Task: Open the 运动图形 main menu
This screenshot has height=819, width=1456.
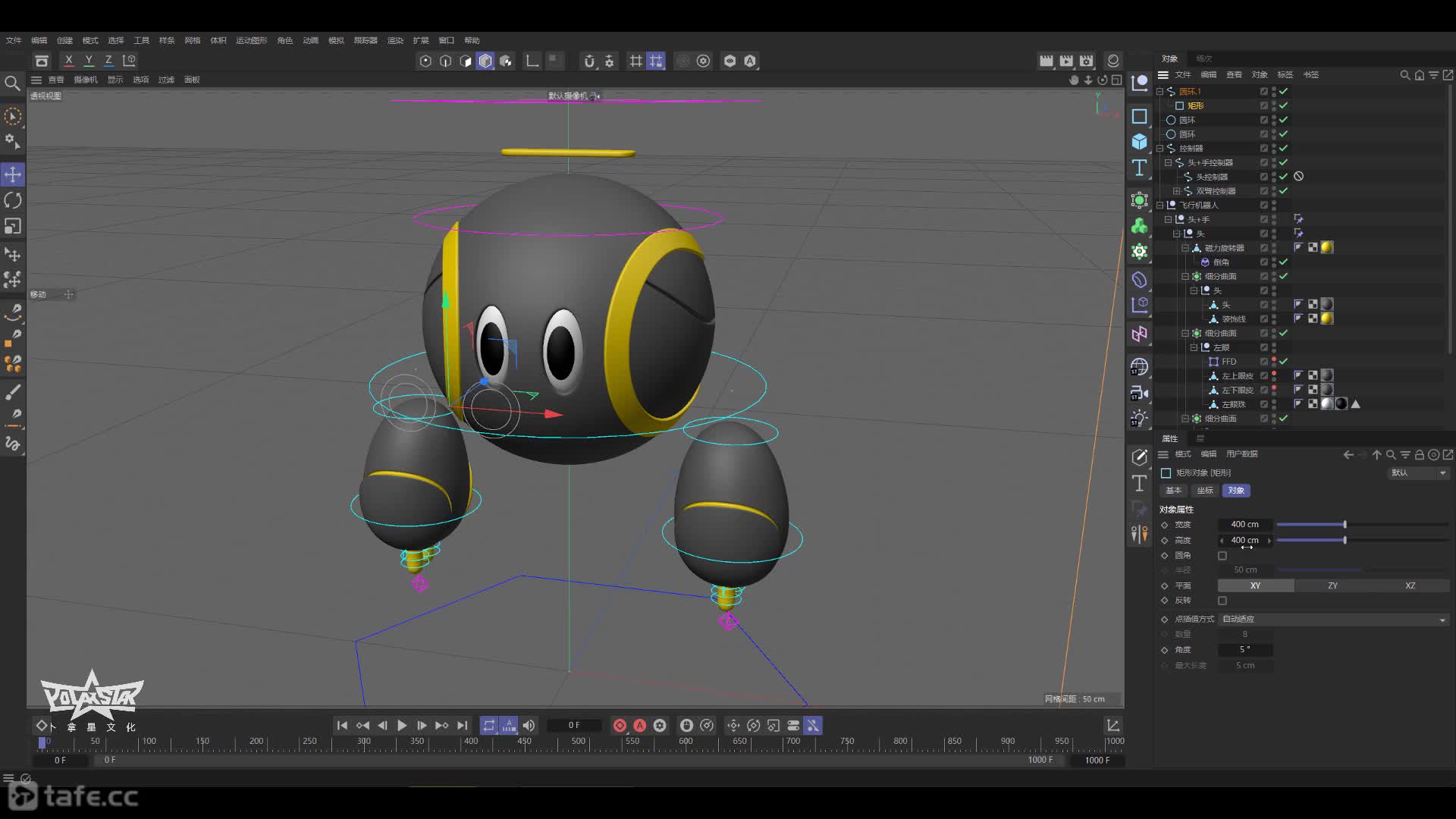Action: (x=251, y=40)
